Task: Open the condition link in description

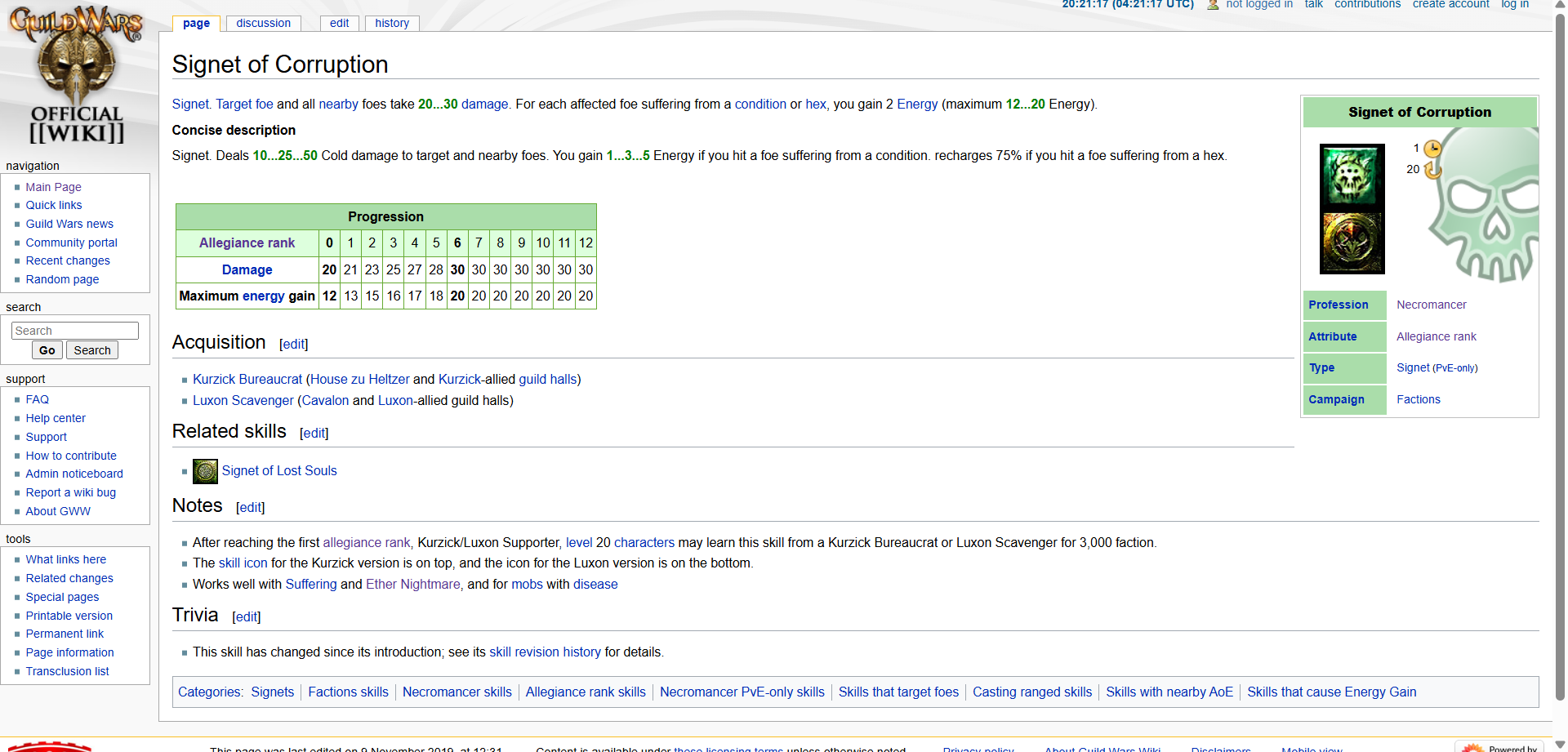Action: [759, 104]
